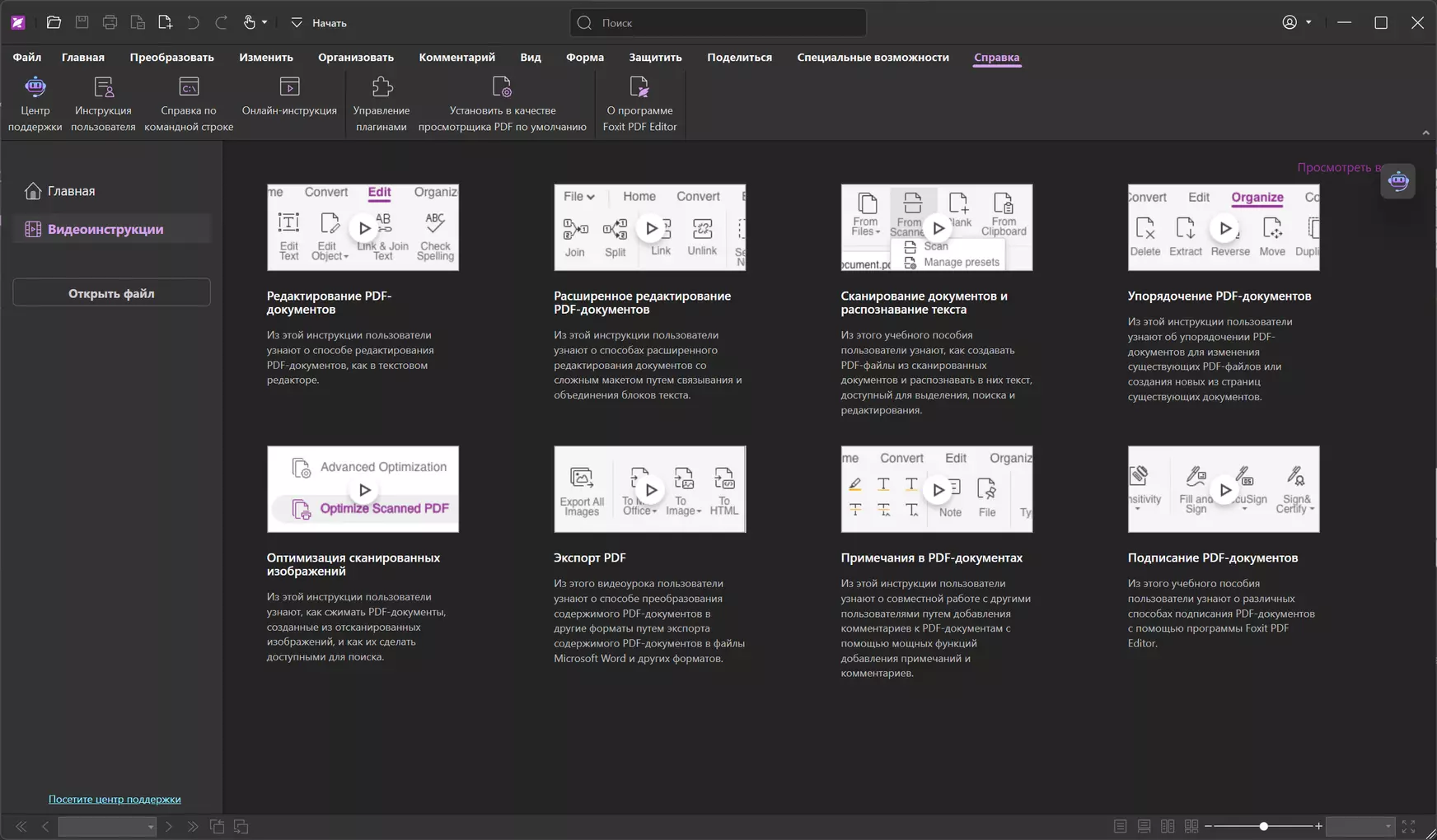Click the AI assistant robot icon
The width and height of the screenshot is (1437, 840).
[x=1398, y=181]
